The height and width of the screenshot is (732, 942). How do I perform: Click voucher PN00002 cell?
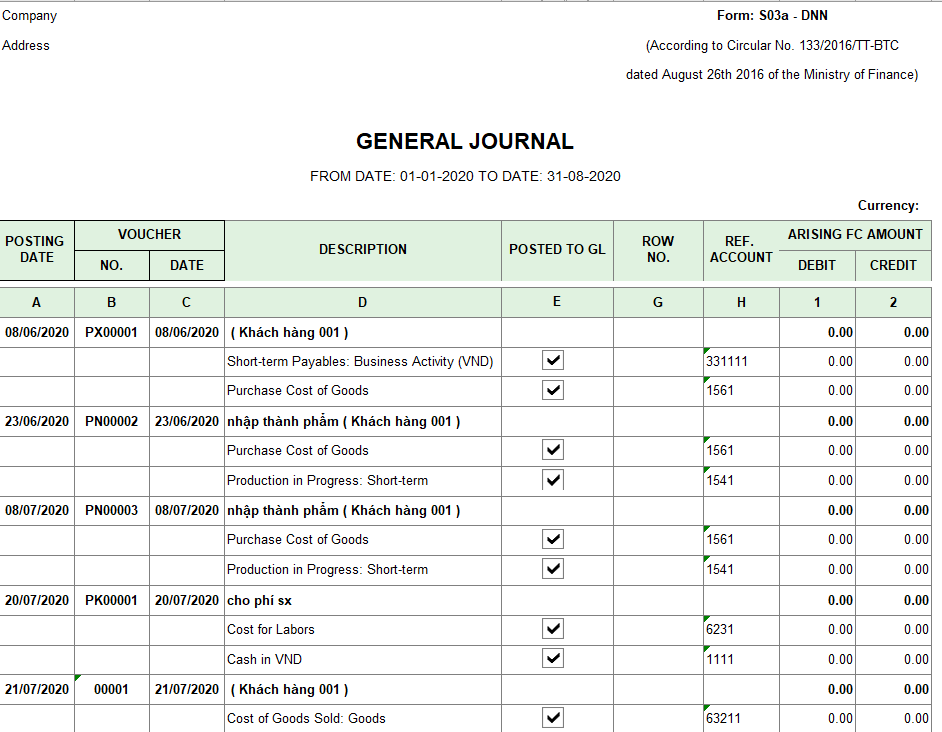(111, 421)
